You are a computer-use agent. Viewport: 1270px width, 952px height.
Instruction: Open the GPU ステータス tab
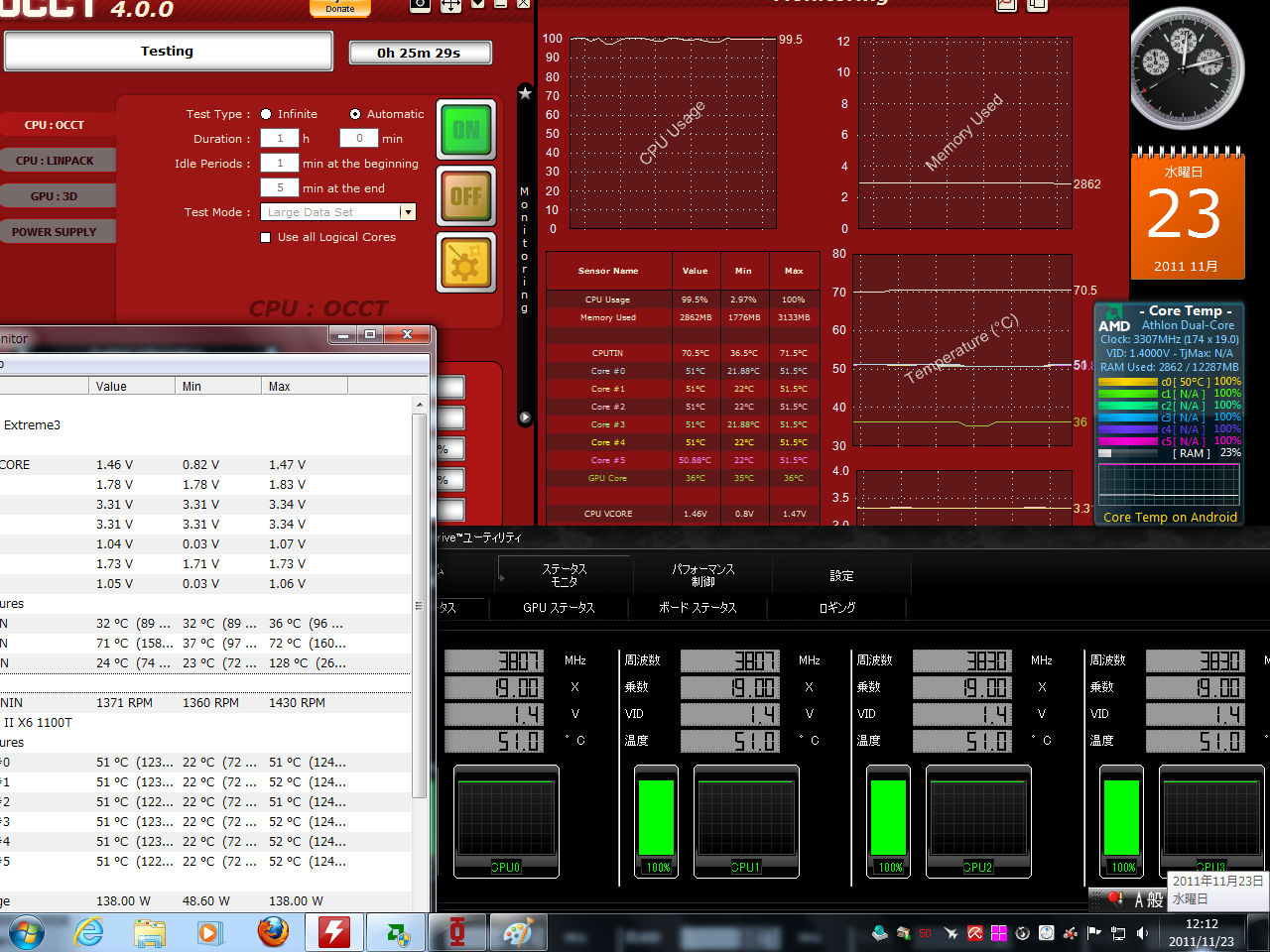(559, 608)
